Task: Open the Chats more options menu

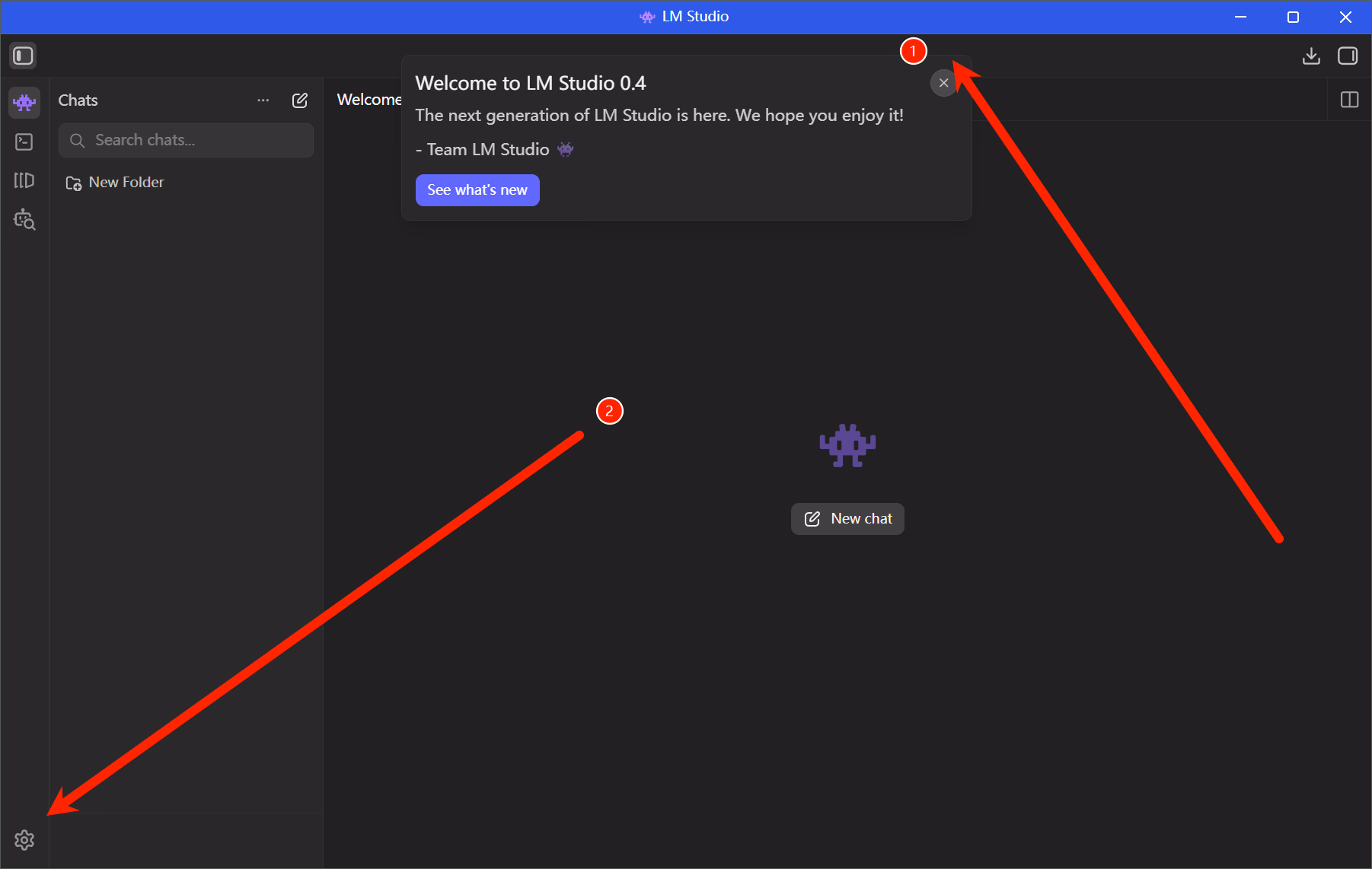Action: click(x=263, y=100)
